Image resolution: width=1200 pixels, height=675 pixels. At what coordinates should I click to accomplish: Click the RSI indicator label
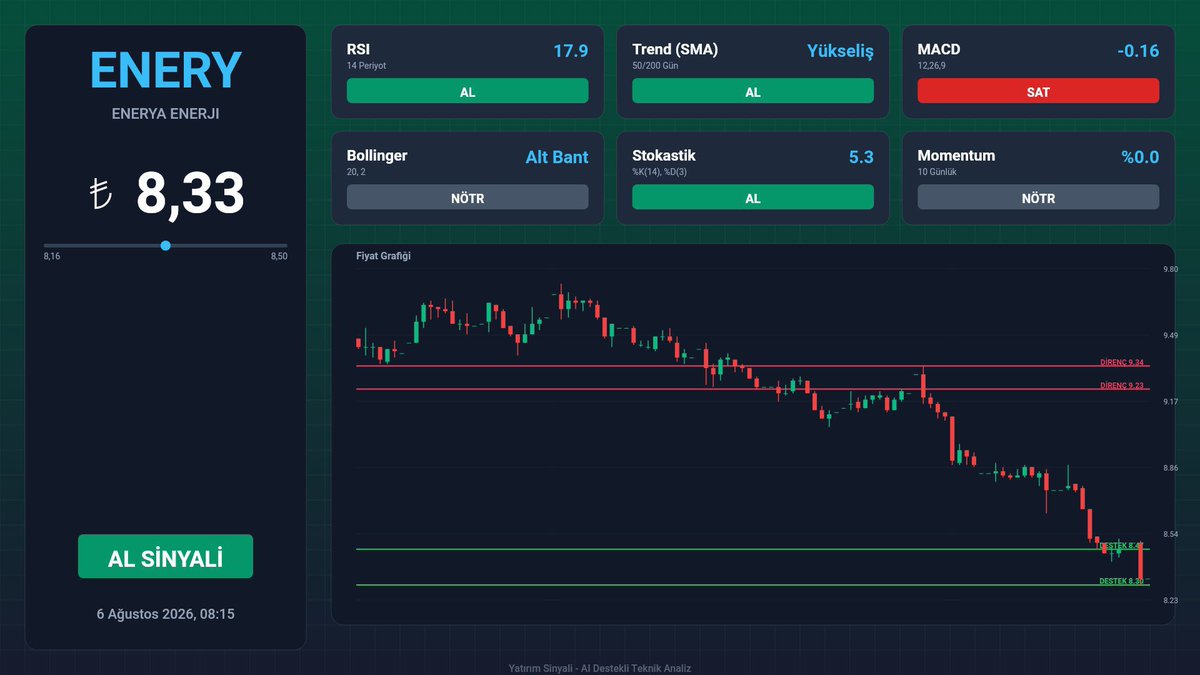point(359,49)
